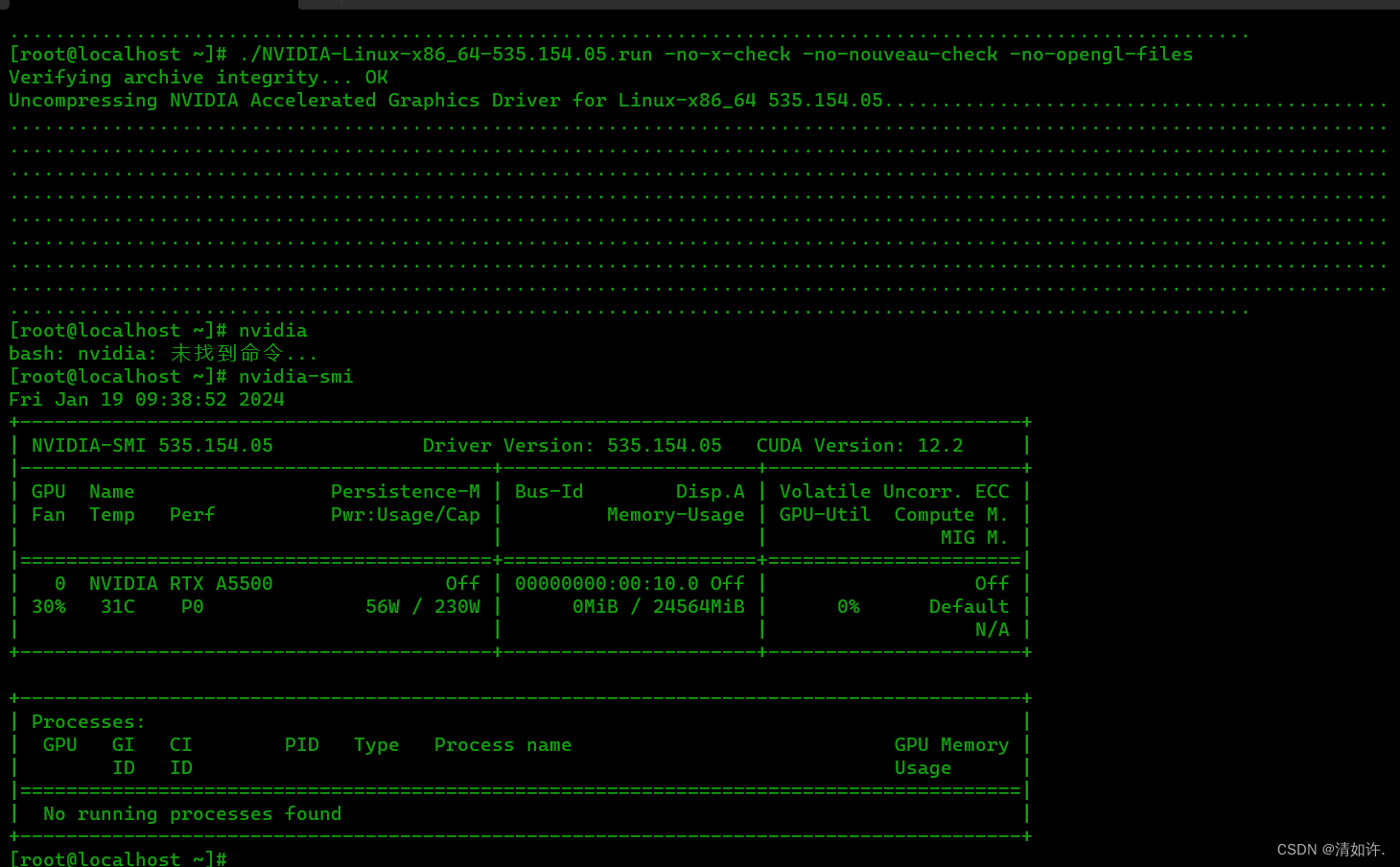1400x867 pixels.
Task: Click the 'Processes:' section heading
Action: coord(89,722)
